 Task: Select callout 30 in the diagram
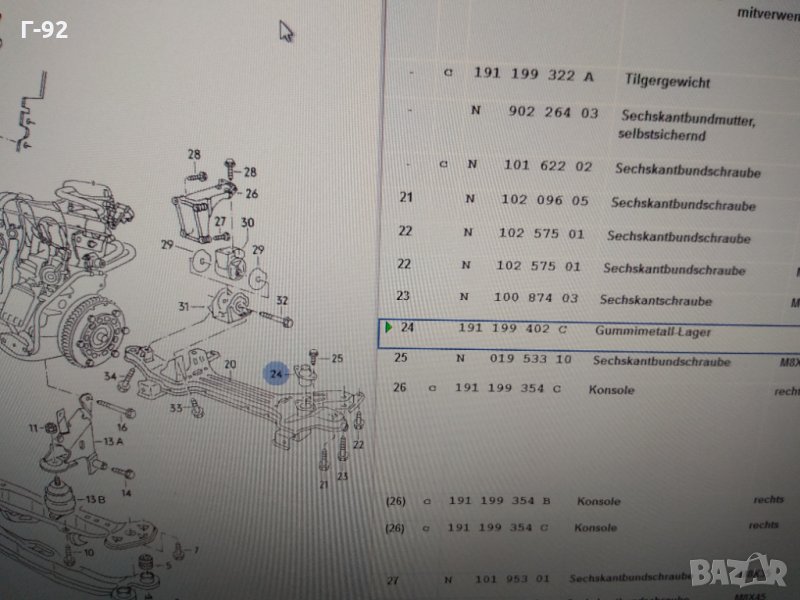coord(247,222)
